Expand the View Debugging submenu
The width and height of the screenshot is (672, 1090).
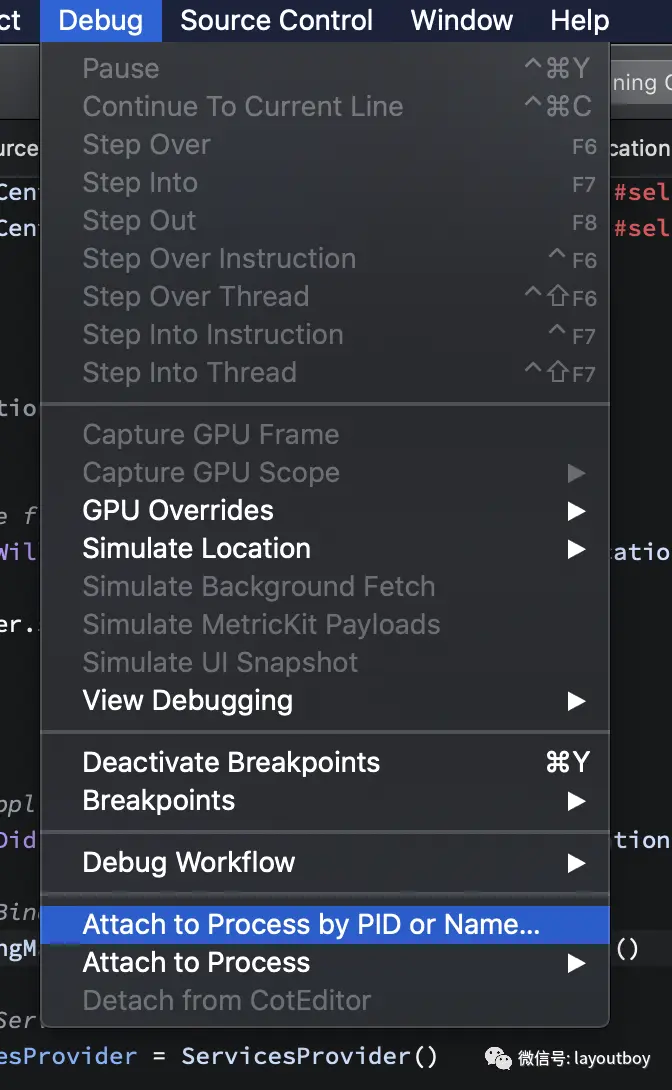pyautogui.click(x=187, y=701)
